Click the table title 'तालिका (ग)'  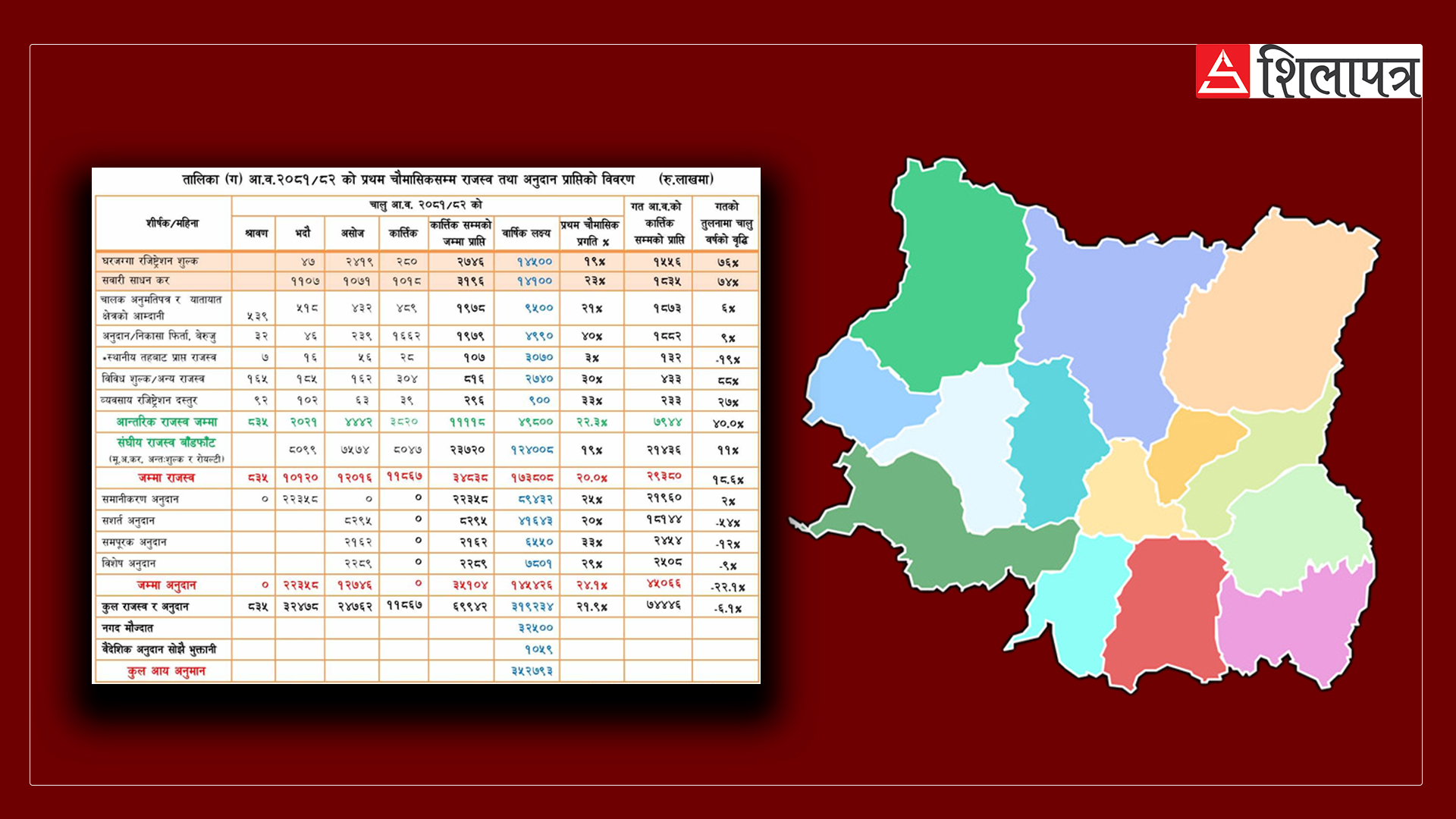[x=212, y=180]
